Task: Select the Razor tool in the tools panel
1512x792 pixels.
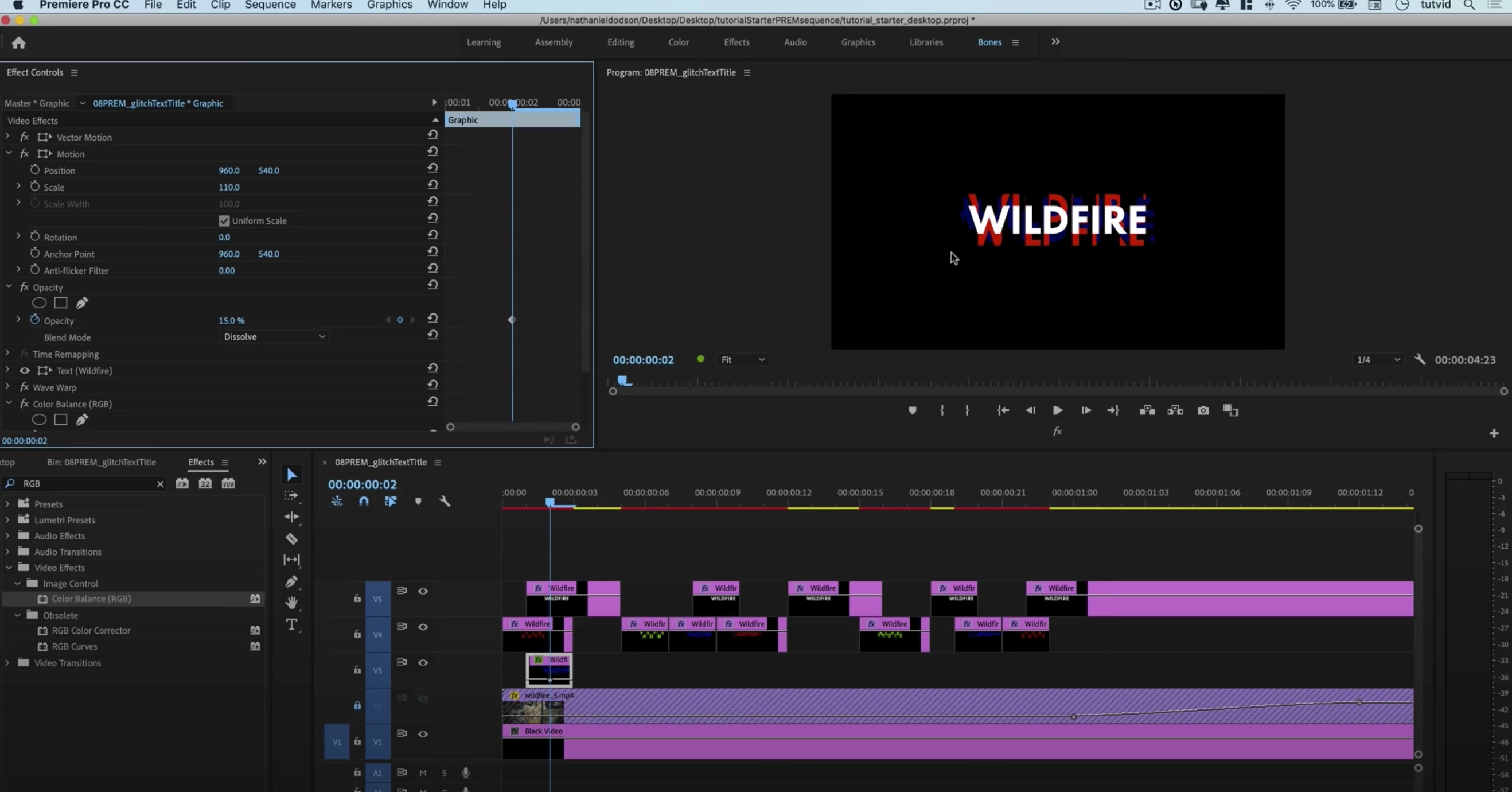Action: pyautogui.click(x=292, y=538)
